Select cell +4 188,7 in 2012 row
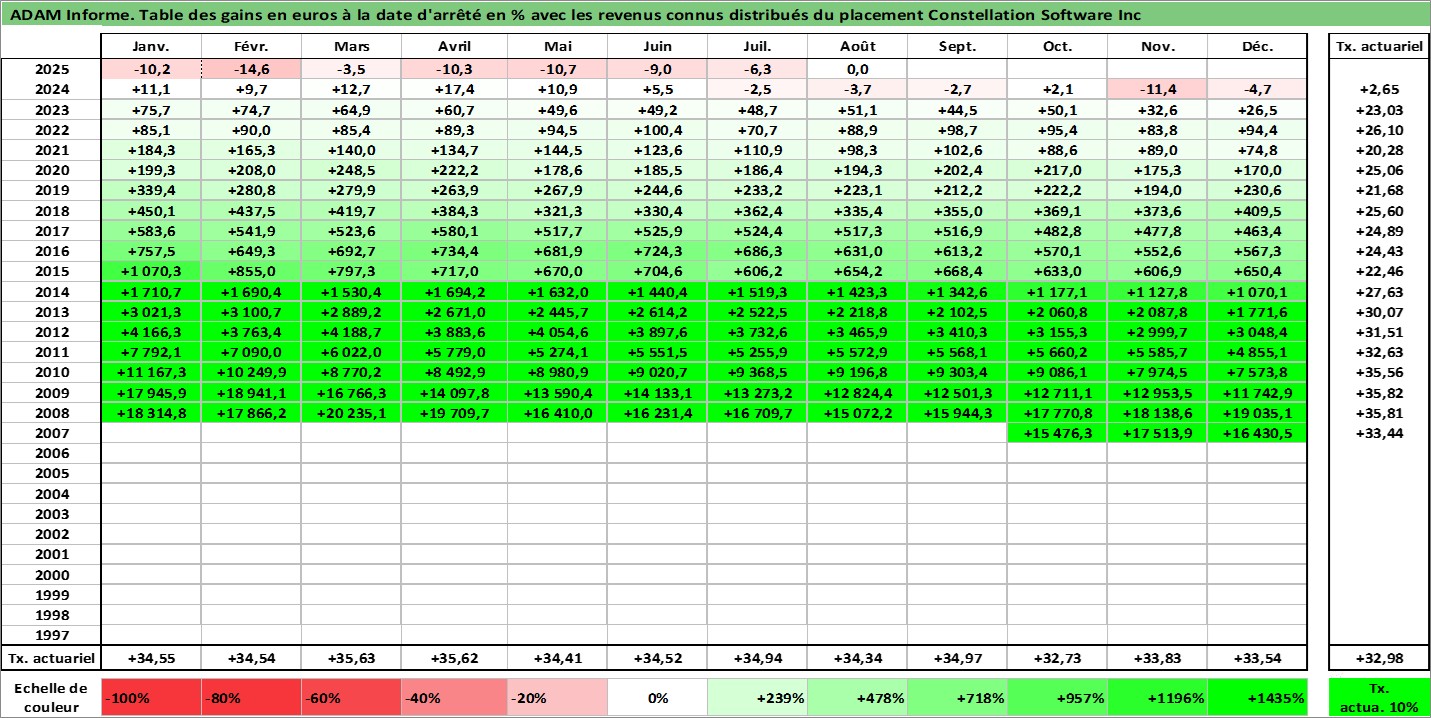The width and height of the screenshot is (1431, 718). coord(351,332)
